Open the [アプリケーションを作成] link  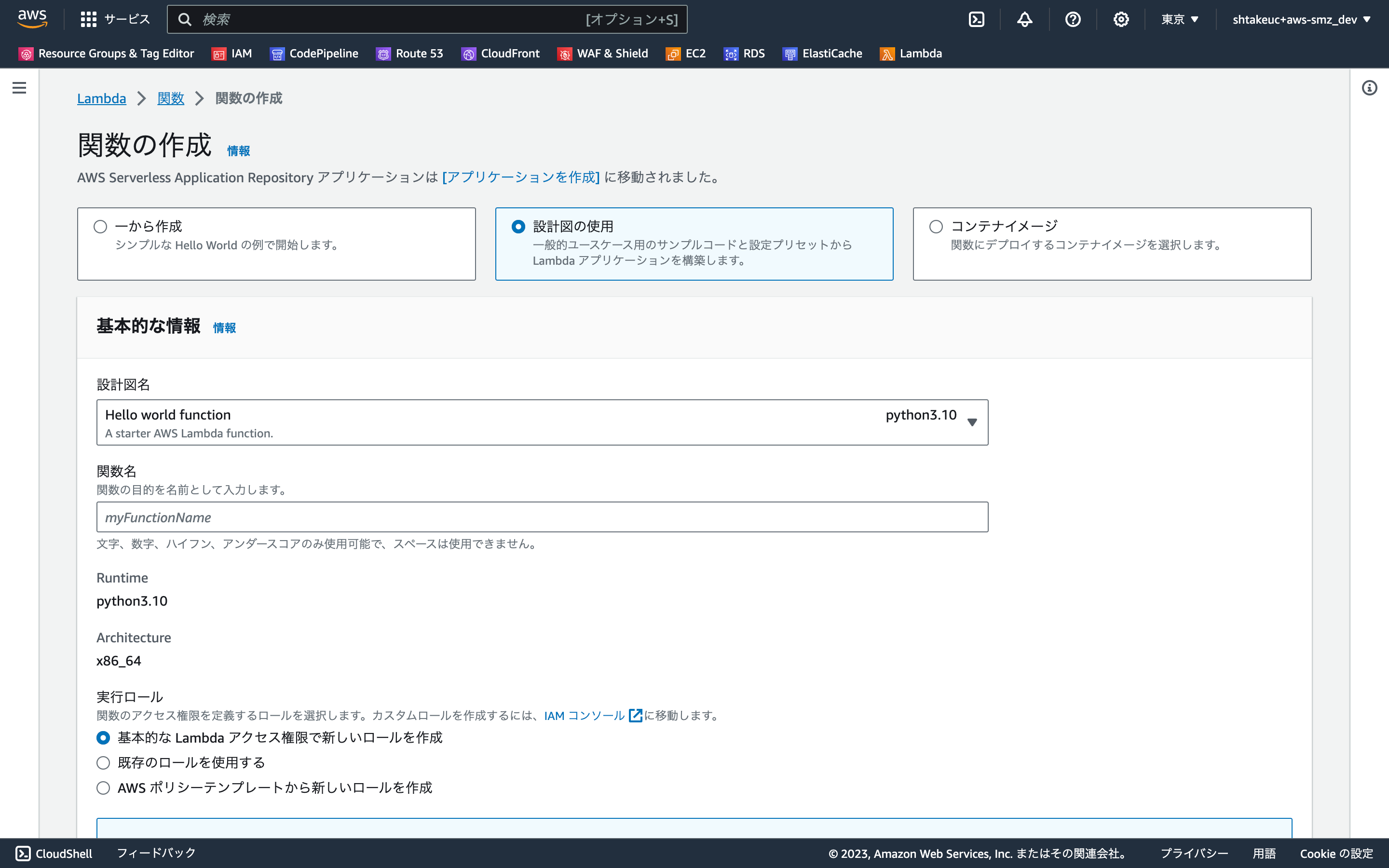coord(520,177)
